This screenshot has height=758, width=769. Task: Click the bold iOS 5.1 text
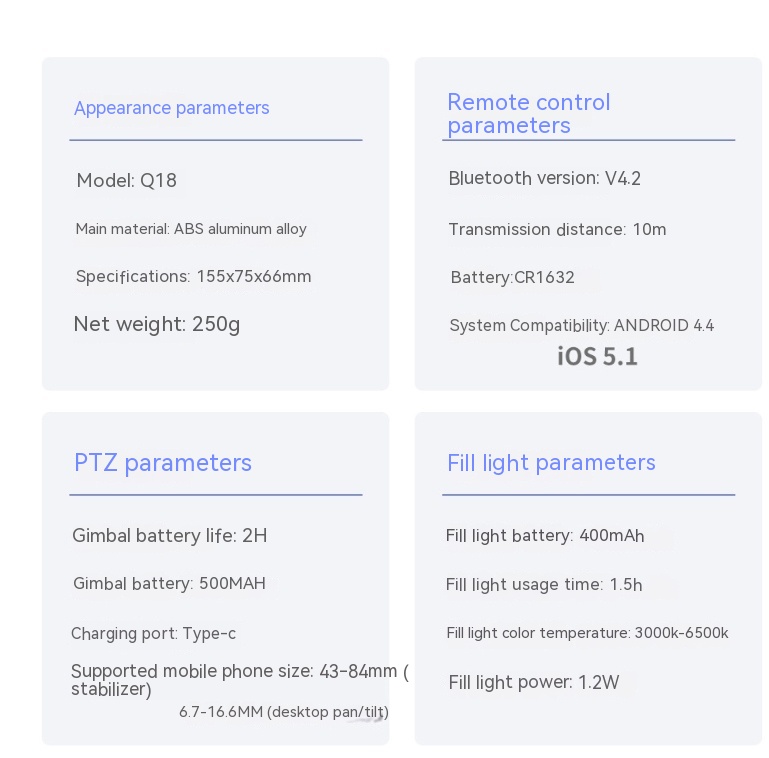[x=597, y=357]
